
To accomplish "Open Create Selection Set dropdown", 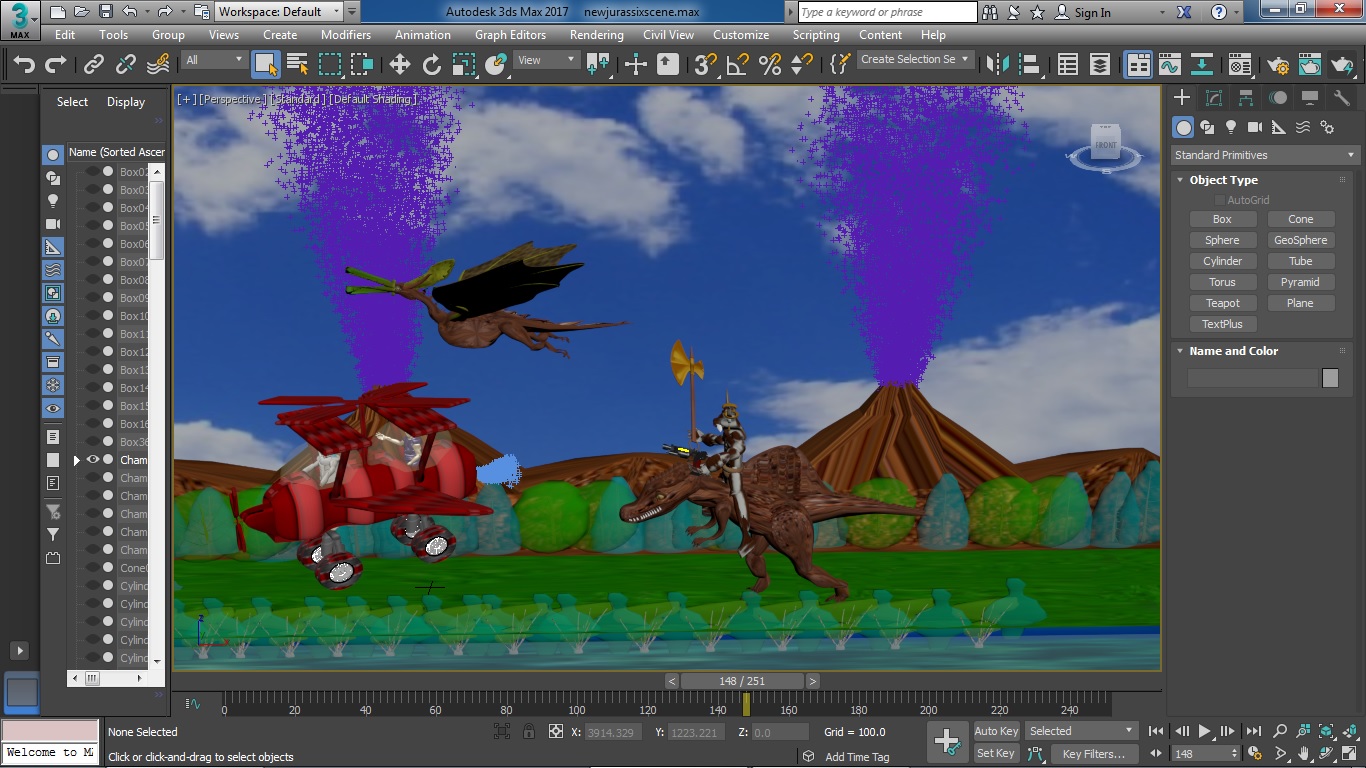I will (x=916, y=60).
